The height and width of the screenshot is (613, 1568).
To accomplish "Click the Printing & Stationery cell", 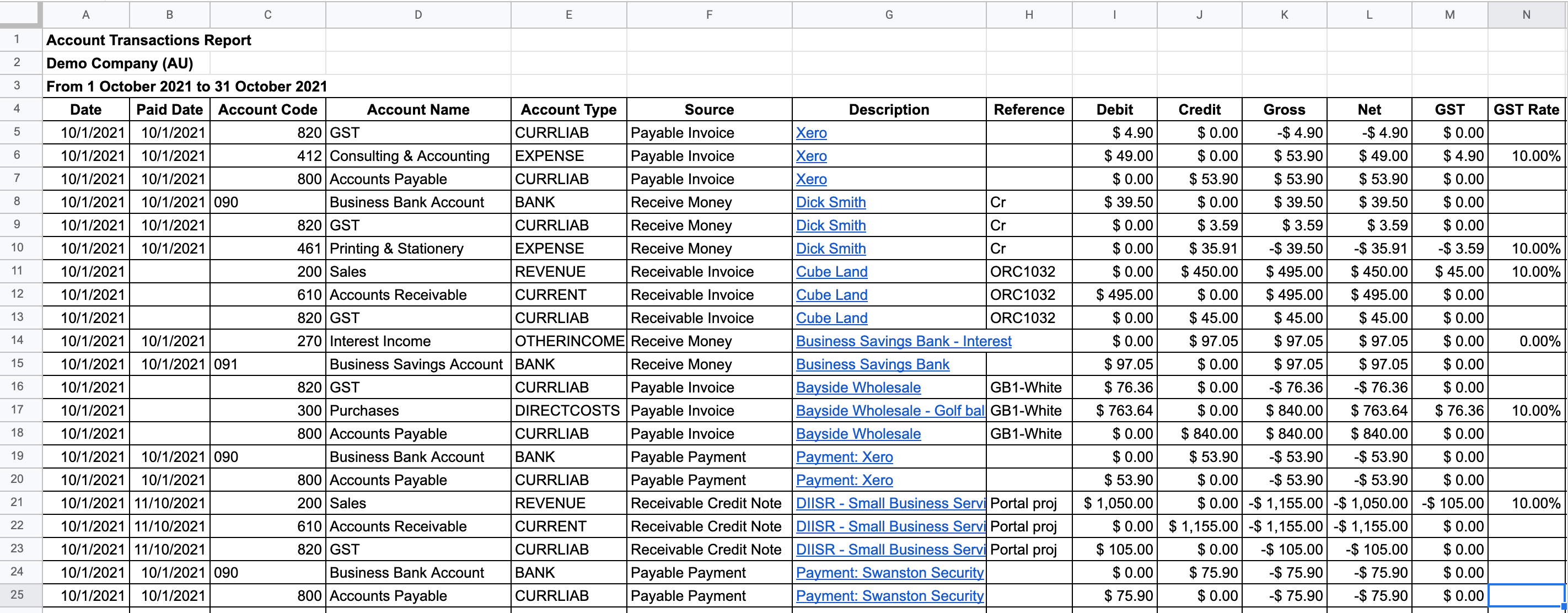I will pyautogui.click(x=418, y=249).
